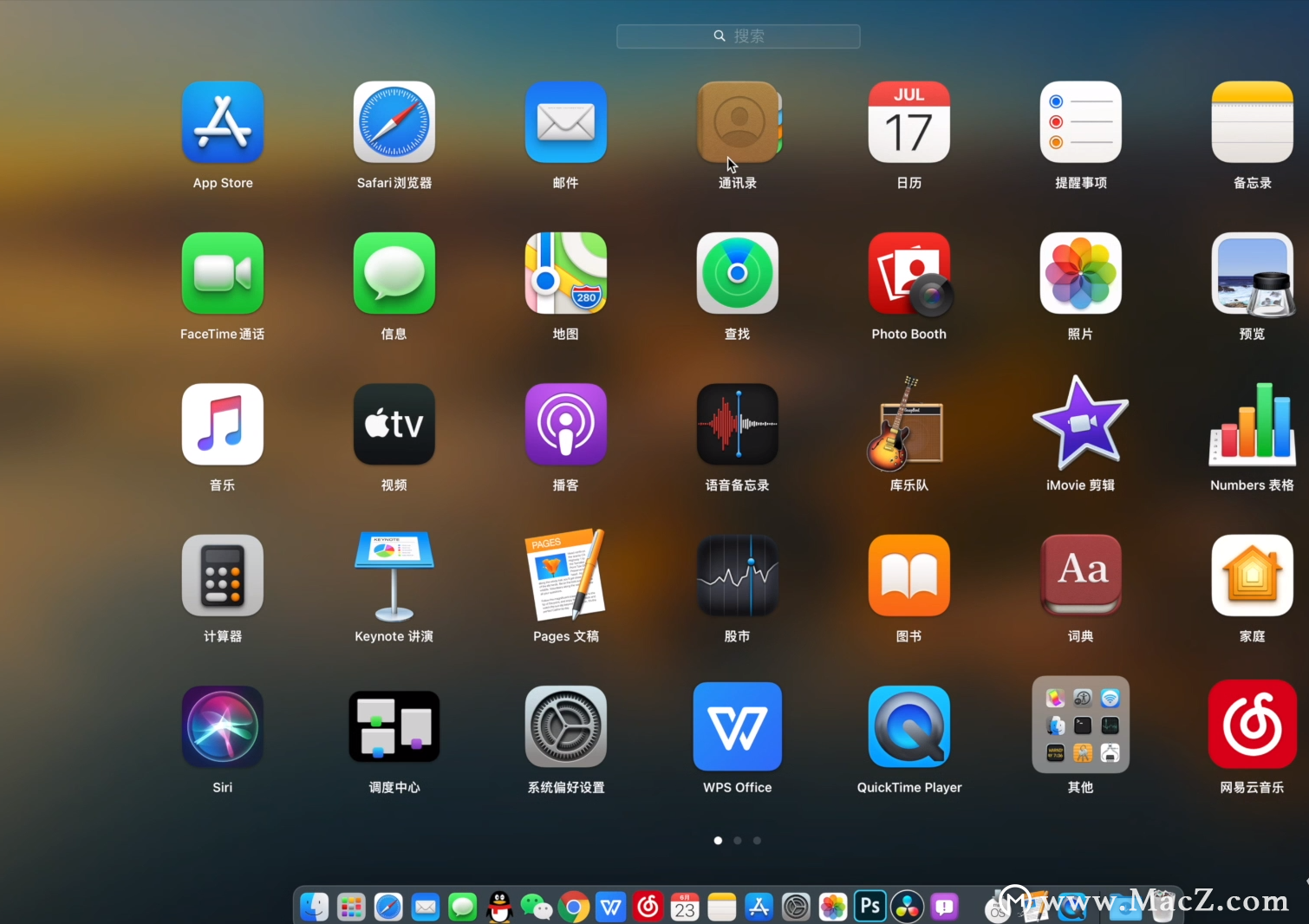Launch Google Chrome from Dock
Screen dimensions: 1309x924
[574, 907]
